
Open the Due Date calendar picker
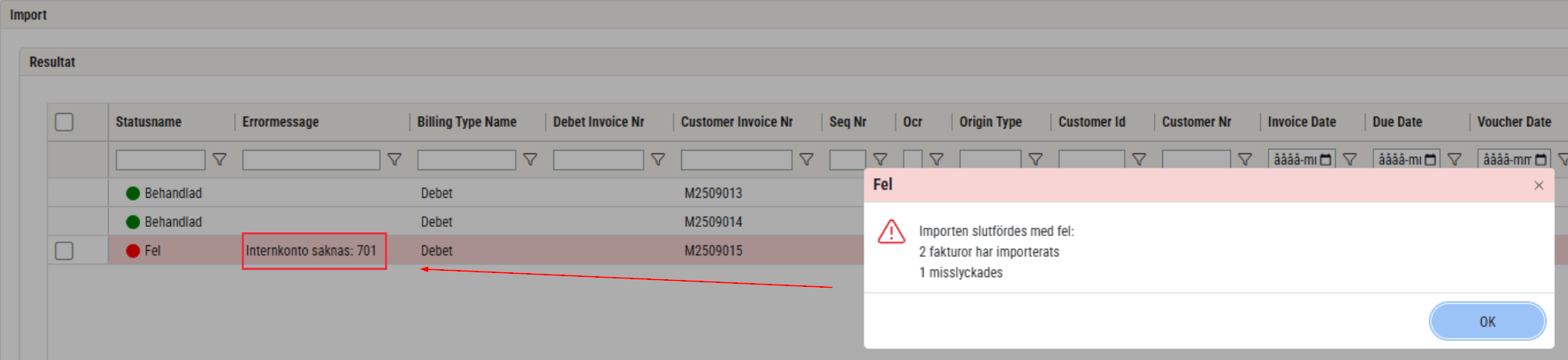click(1430, 160)
